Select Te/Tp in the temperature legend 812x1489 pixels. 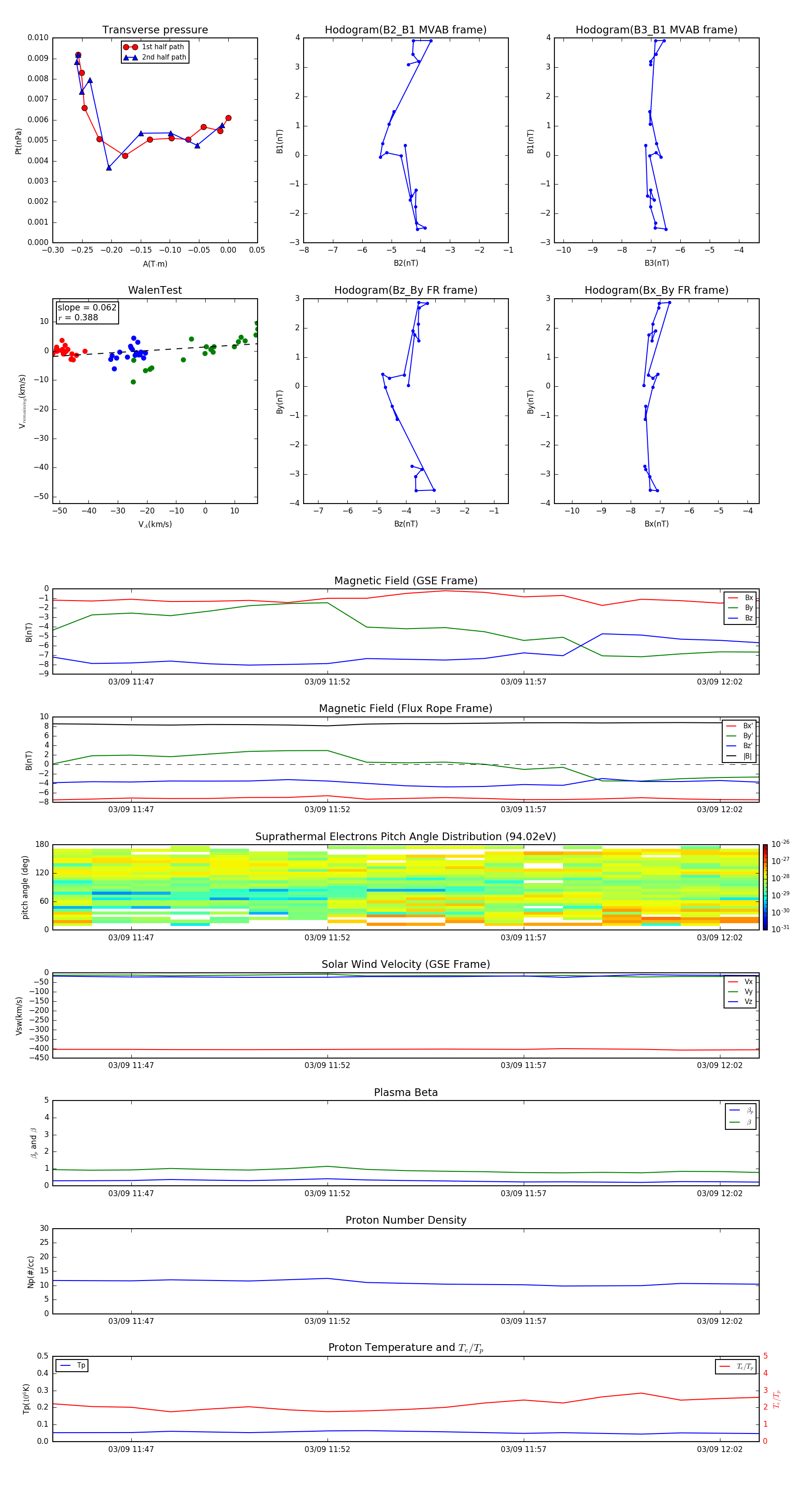click(736, 1366)
